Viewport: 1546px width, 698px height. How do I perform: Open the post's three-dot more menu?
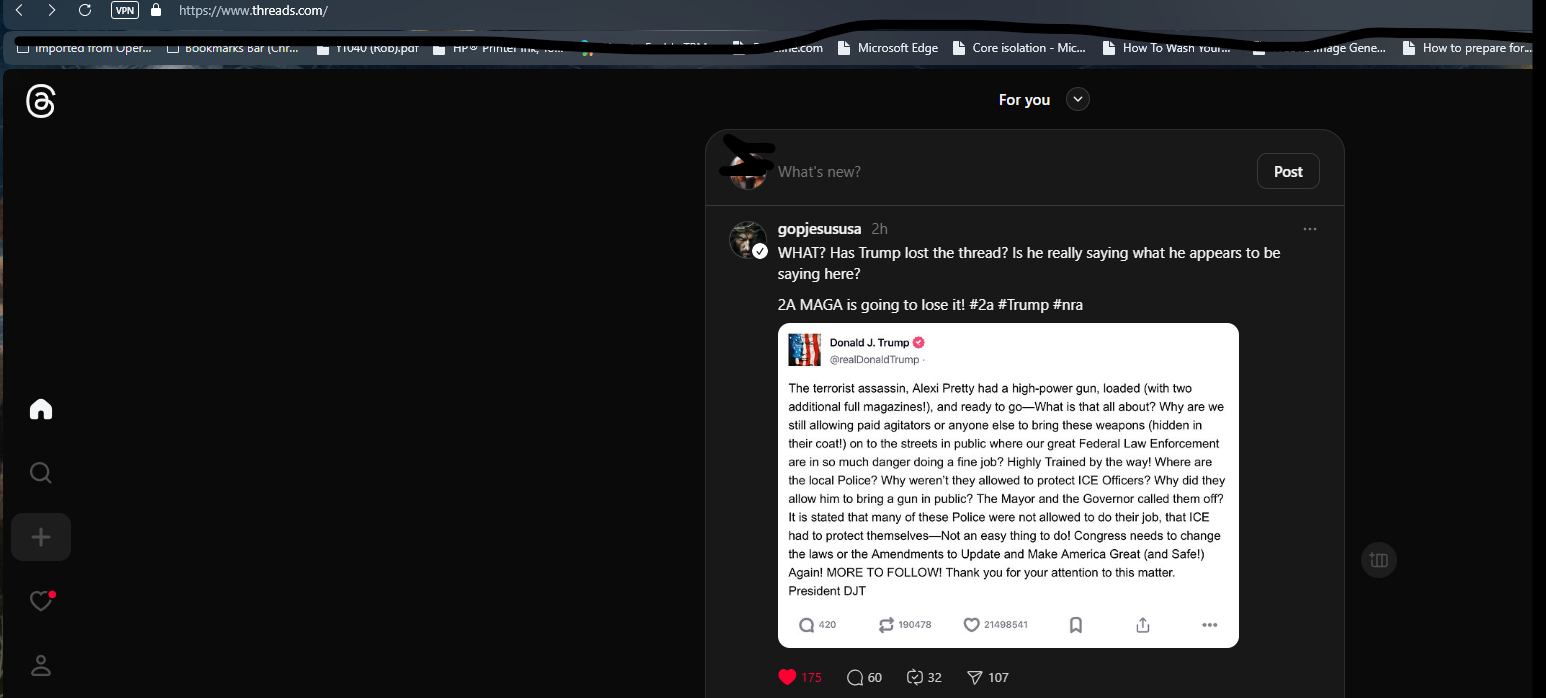pos(1310,229)
